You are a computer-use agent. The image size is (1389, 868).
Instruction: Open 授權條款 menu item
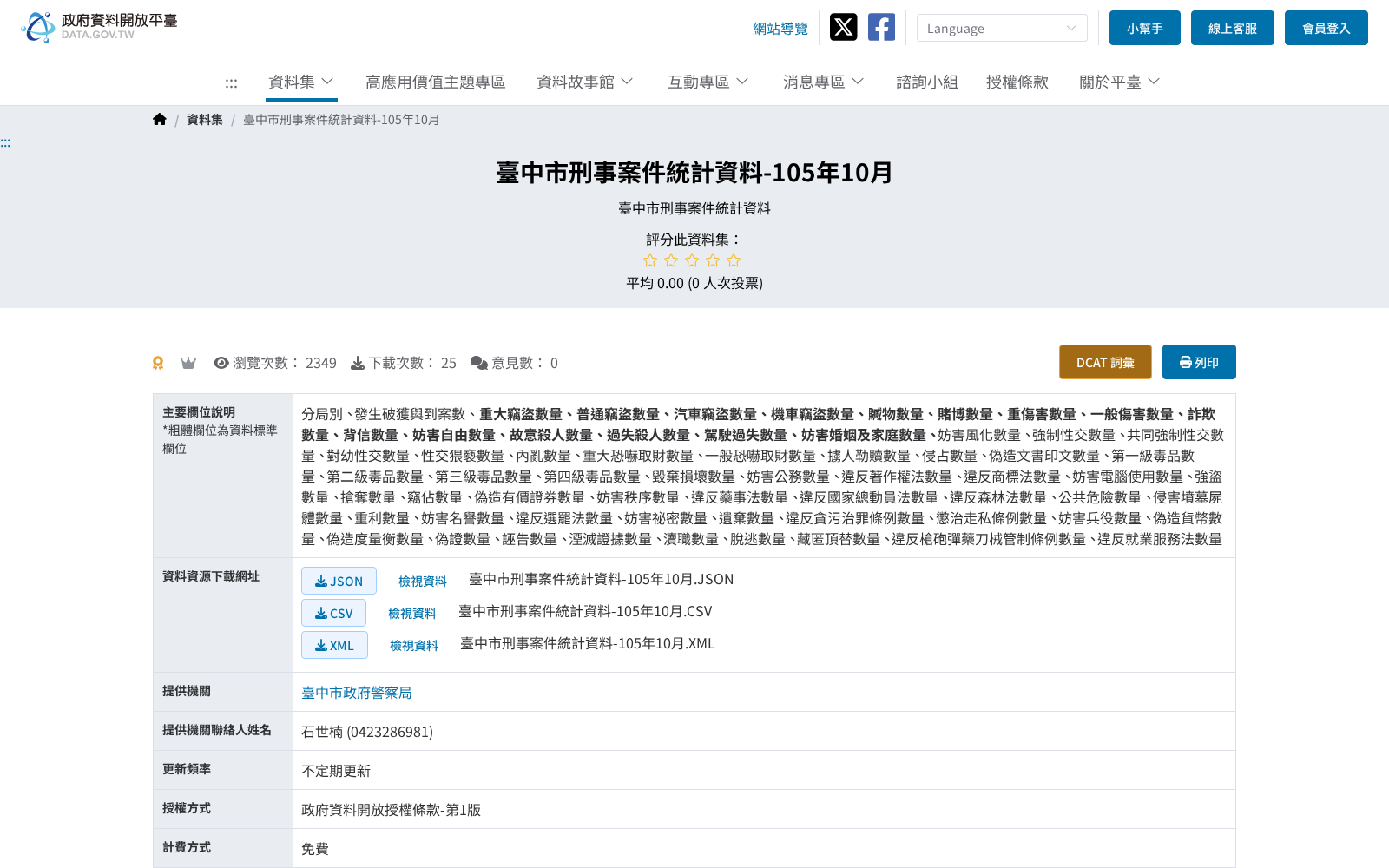coord(1017,82)
